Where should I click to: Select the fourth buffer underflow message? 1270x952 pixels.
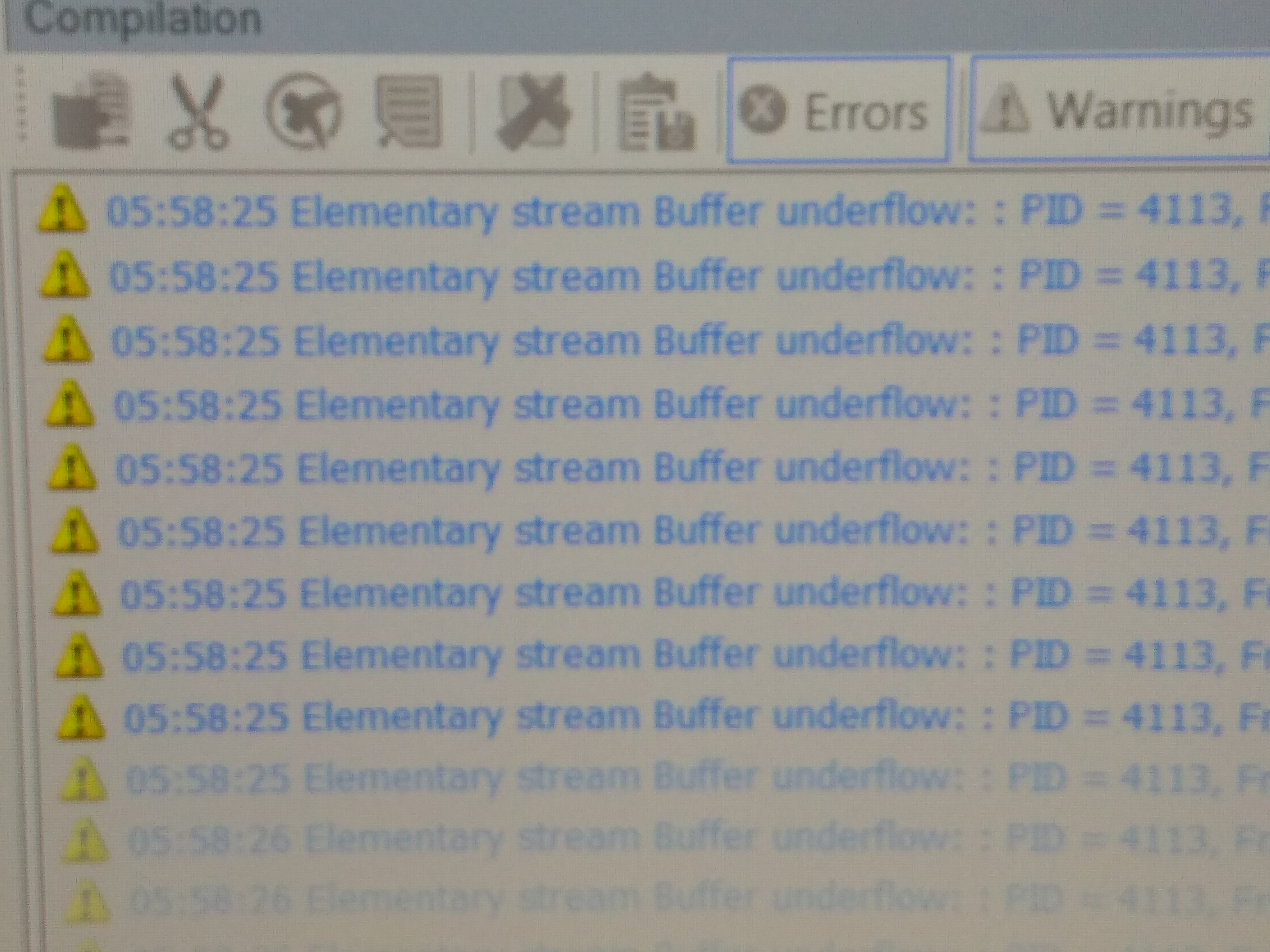pos(653,404)
